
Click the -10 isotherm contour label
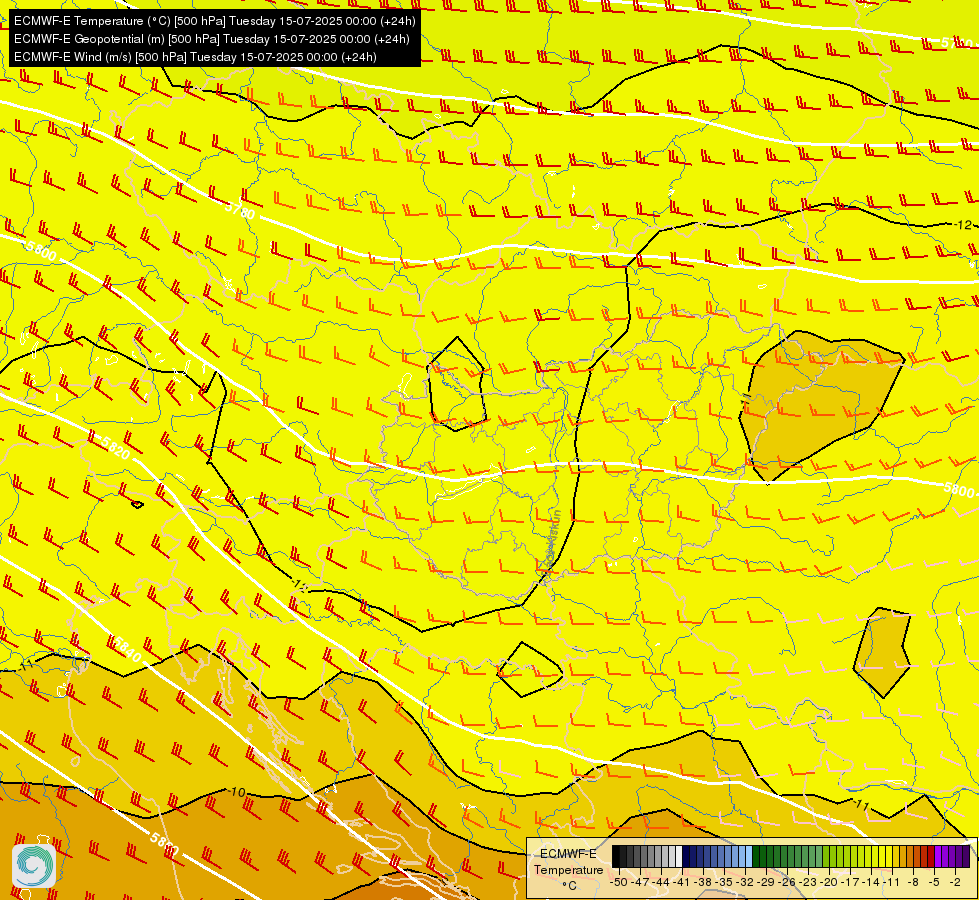click(x=237, y=792)
